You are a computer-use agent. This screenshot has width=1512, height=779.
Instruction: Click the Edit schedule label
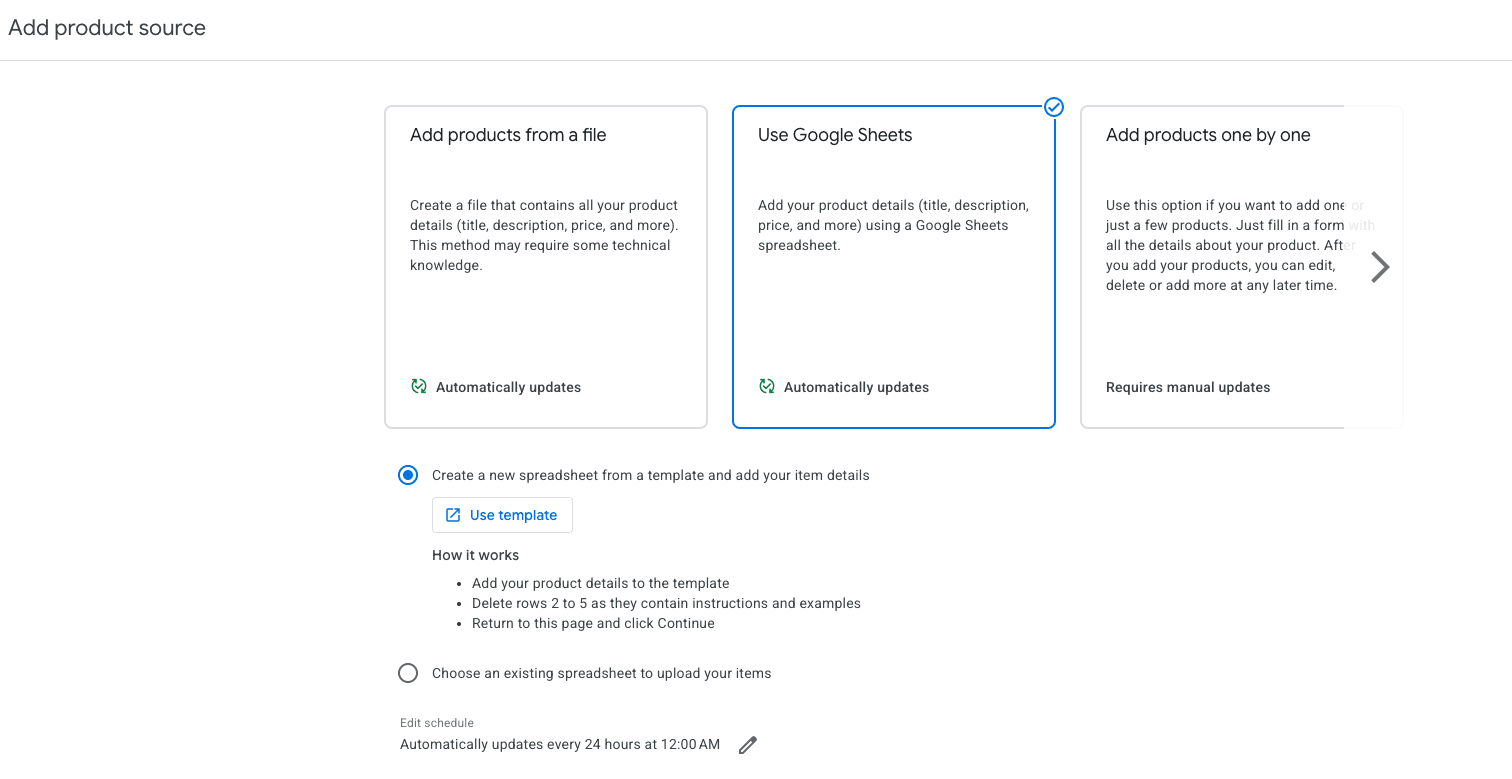coord(437,723)
